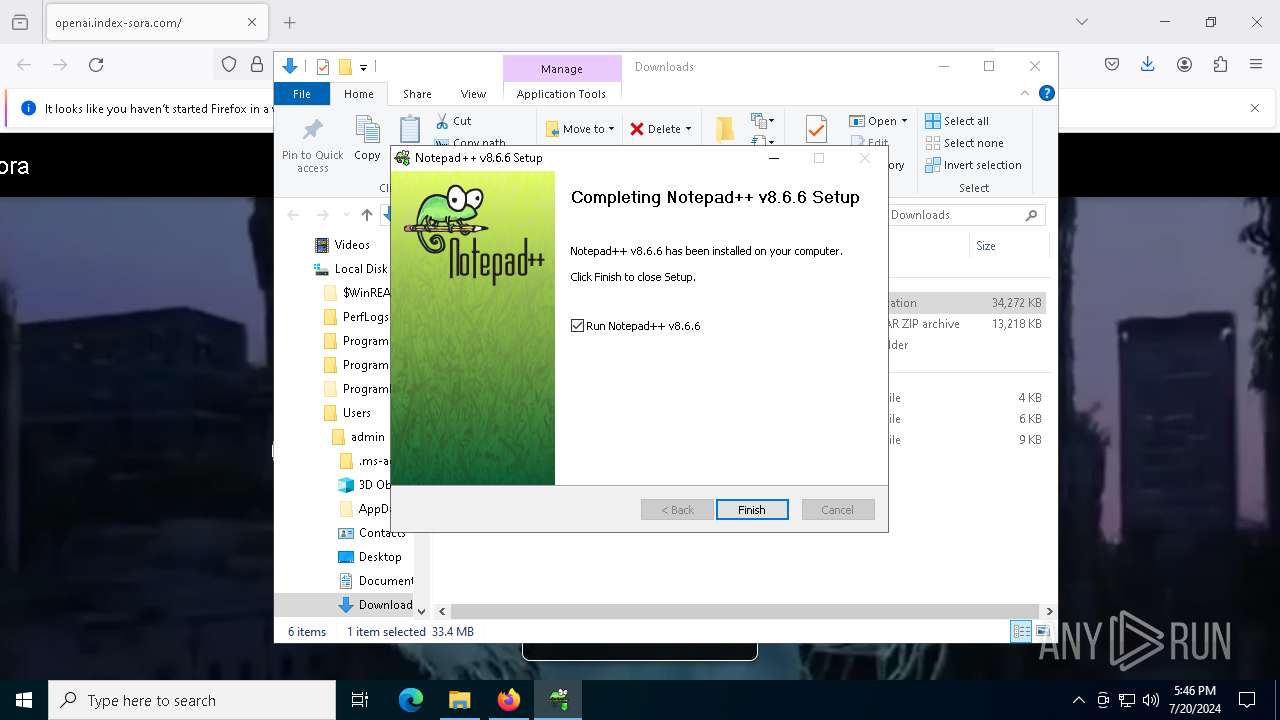
Task: Select Videos in navigation tree
Action: click(352, 245)
